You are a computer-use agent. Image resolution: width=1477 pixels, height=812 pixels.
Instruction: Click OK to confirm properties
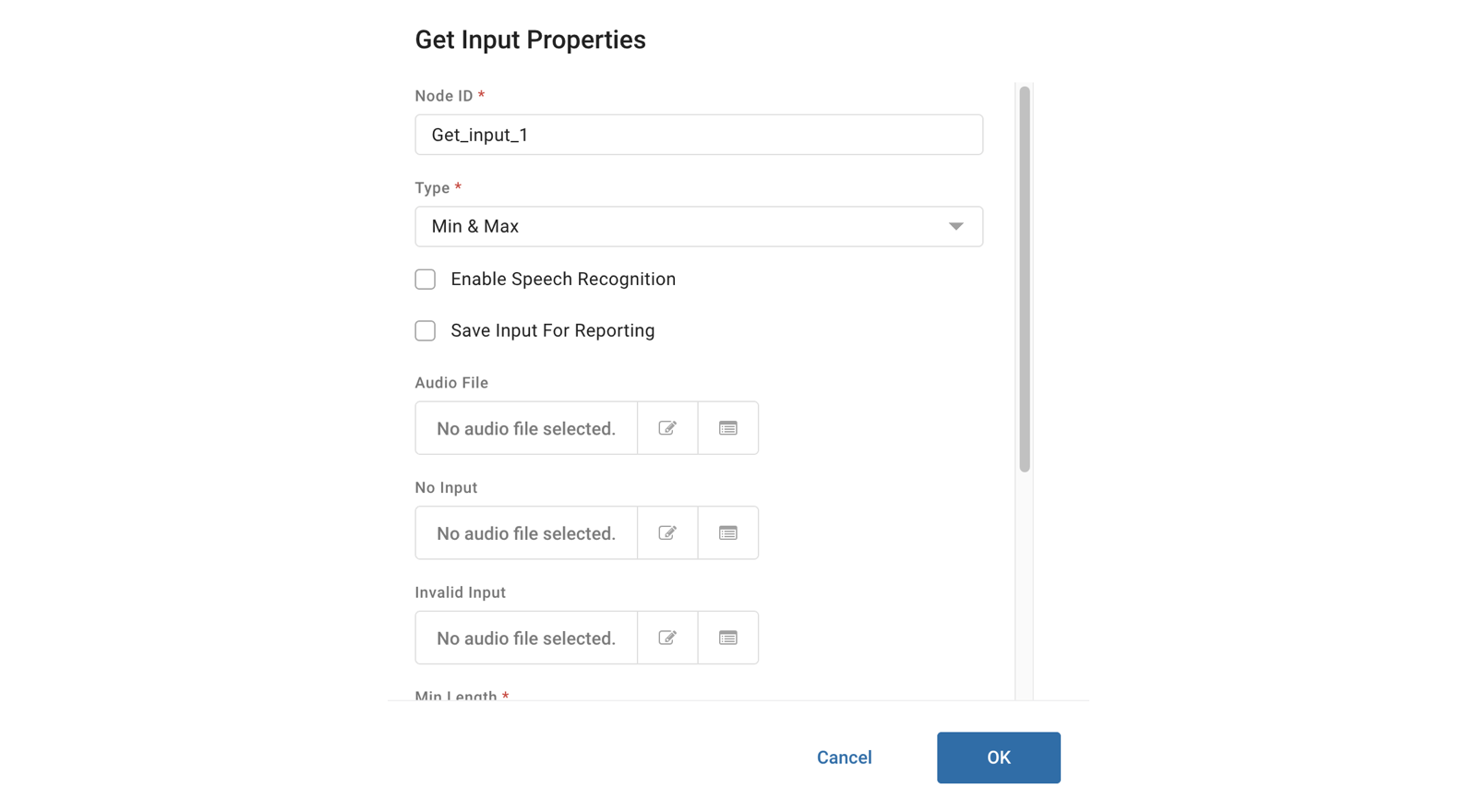[998, 758]
